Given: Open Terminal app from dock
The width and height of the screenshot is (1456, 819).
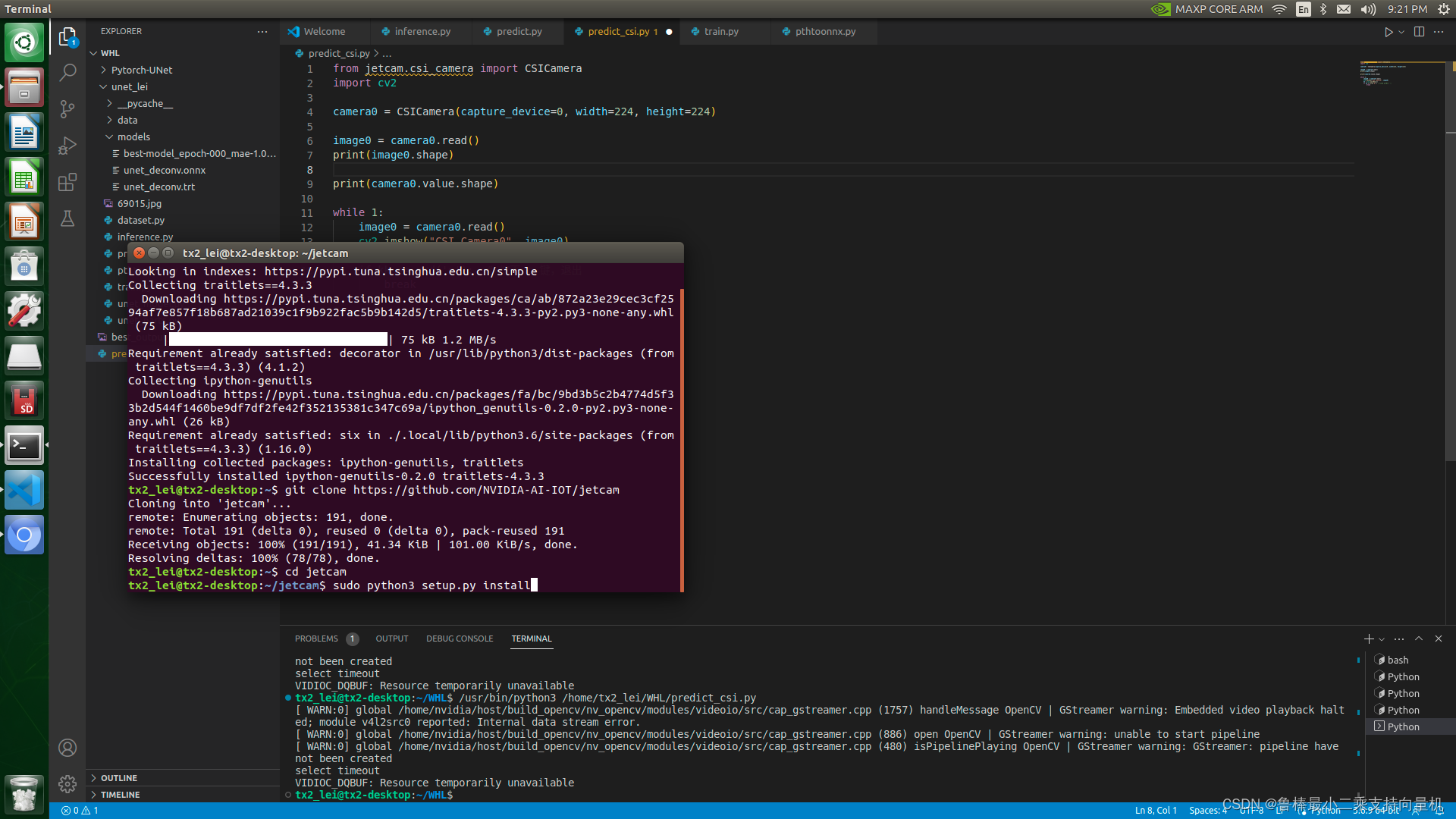Looking at the screenshot, I should pos(24,445).
